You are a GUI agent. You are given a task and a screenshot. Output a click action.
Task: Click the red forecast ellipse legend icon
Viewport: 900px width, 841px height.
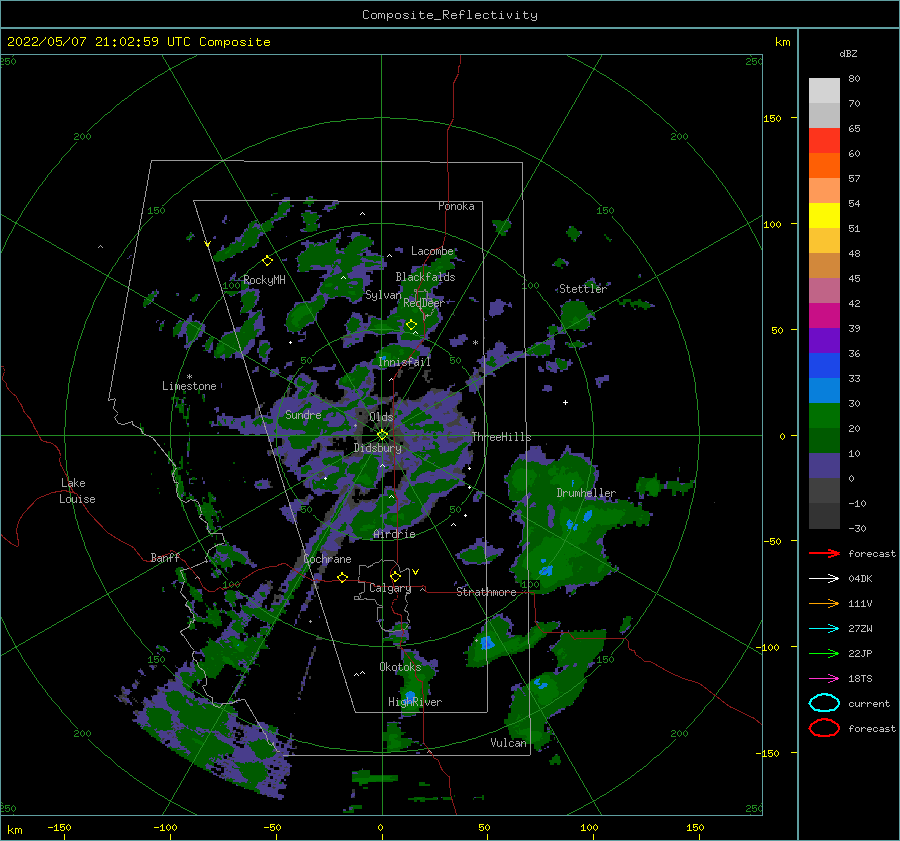pos(824,728)
